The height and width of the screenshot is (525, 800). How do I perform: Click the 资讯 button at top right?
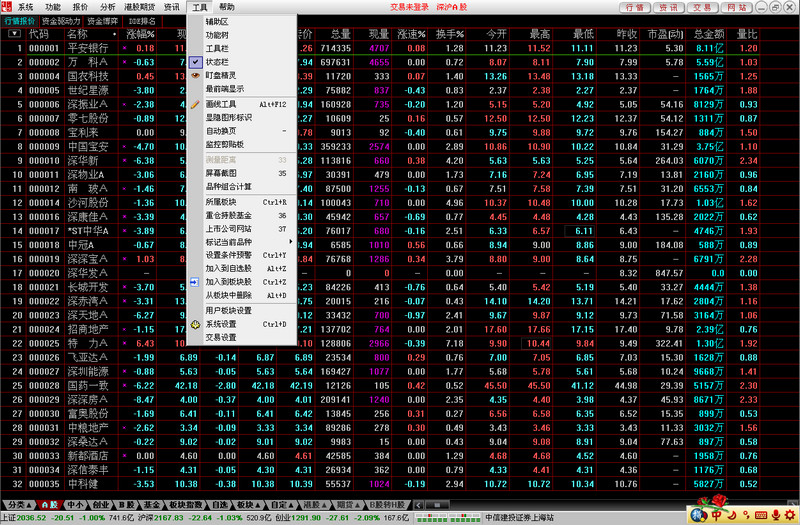tap(668, 7)
